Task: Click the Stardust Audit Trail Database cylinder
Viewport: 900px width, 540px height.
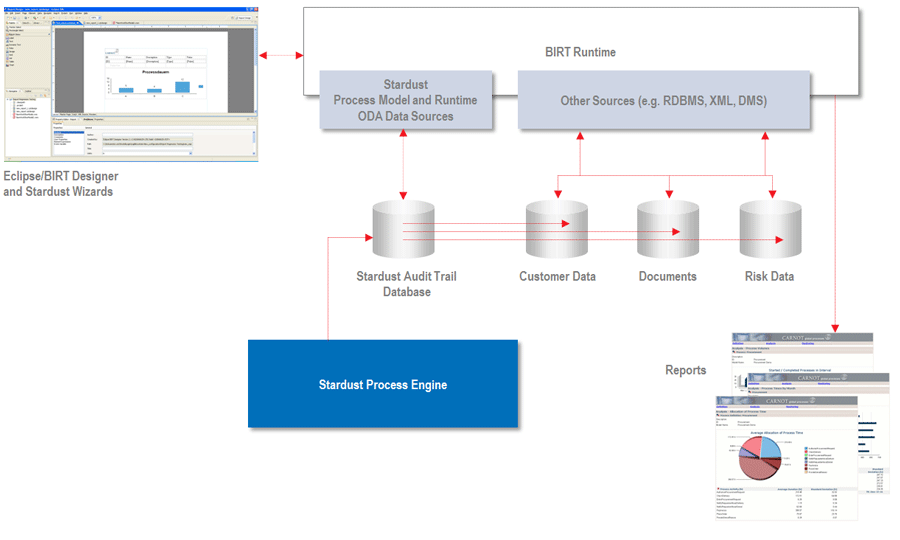Action: (x=404, y=230)
